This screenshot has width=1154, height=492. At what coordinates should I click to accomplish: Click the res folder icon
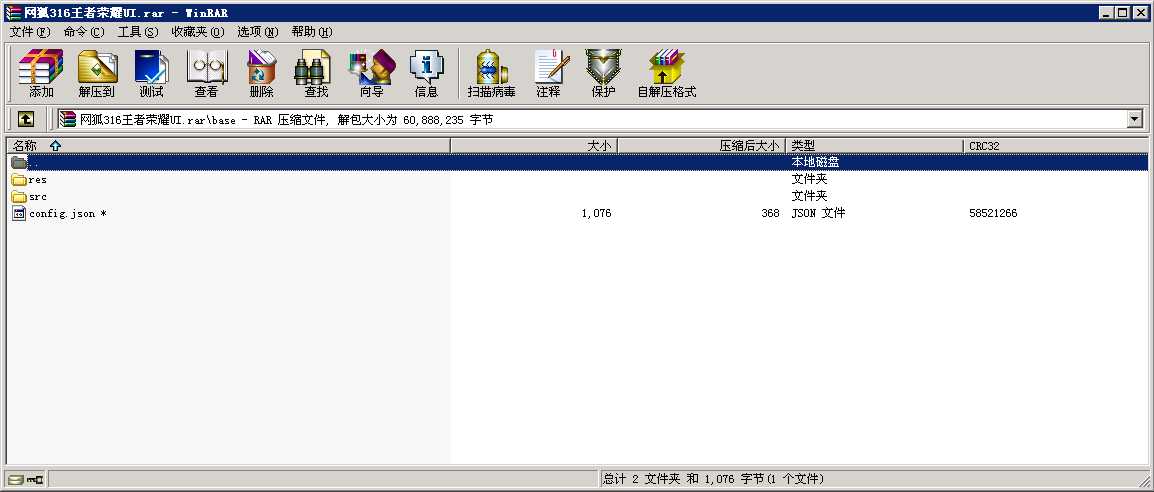coord(19,179)
